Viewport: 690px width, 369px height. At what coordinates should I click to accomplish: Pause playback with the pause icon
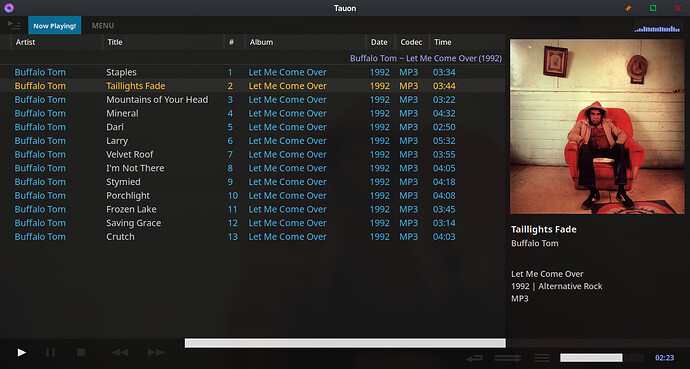[51, 352]
